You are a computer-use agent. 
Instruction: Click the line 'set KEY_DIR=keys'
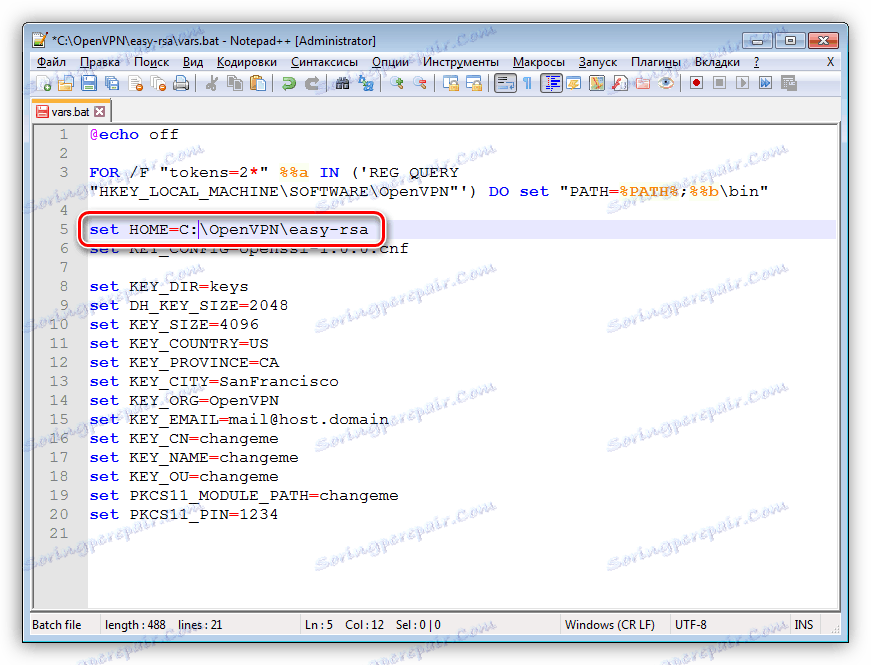pos(169,287)
